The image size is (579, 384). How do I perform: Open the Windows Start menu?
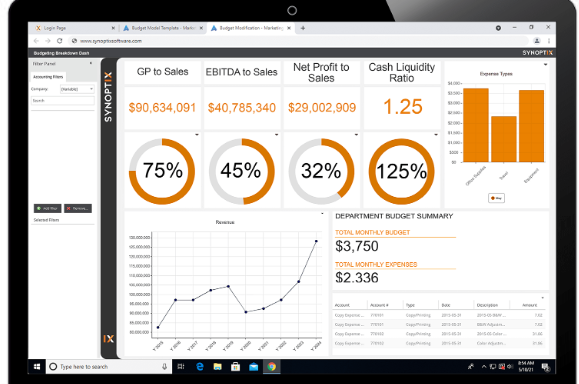[x=37, y=367]
